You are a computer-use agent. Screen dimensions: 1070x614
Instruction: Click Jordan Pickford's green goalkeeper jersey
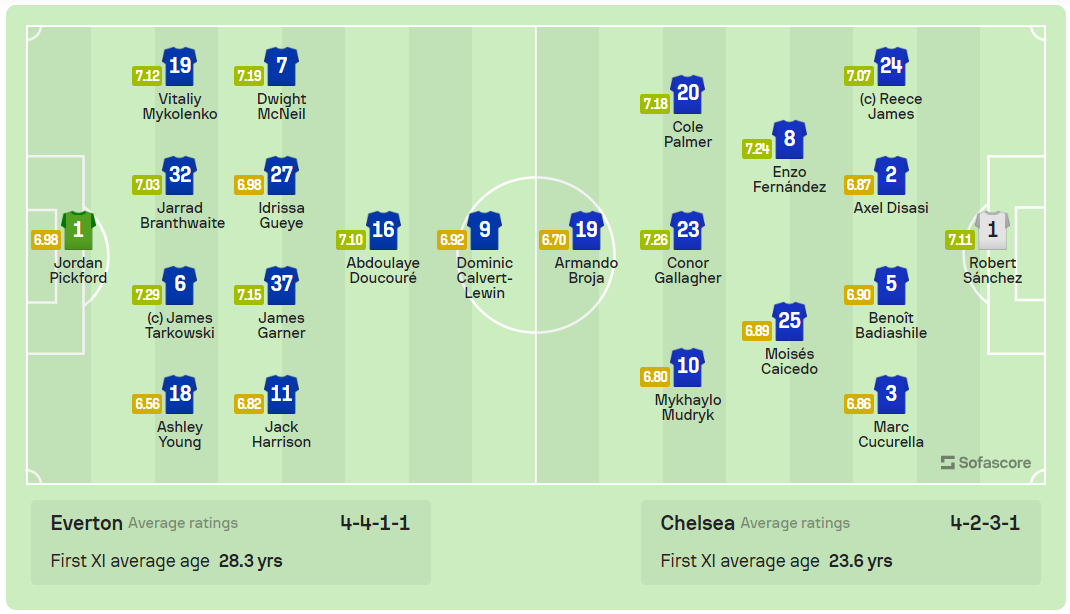pyautogui.click(x=78, y=230)
